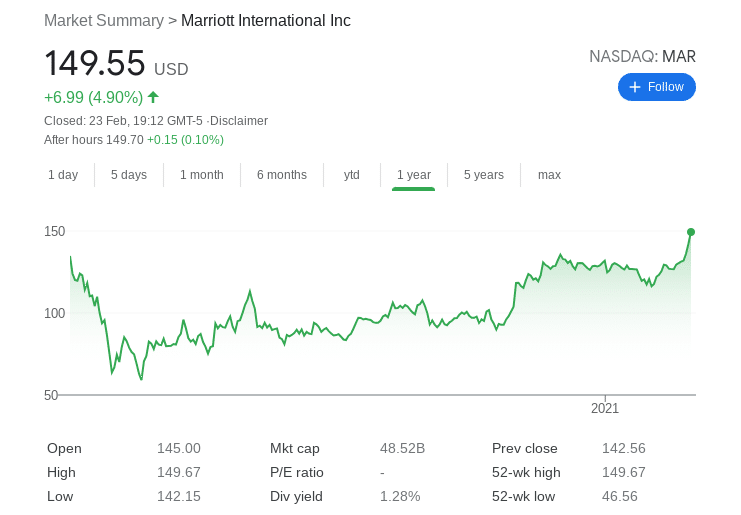
Task: Click the plus icon on Follow button
Action: 635,87
